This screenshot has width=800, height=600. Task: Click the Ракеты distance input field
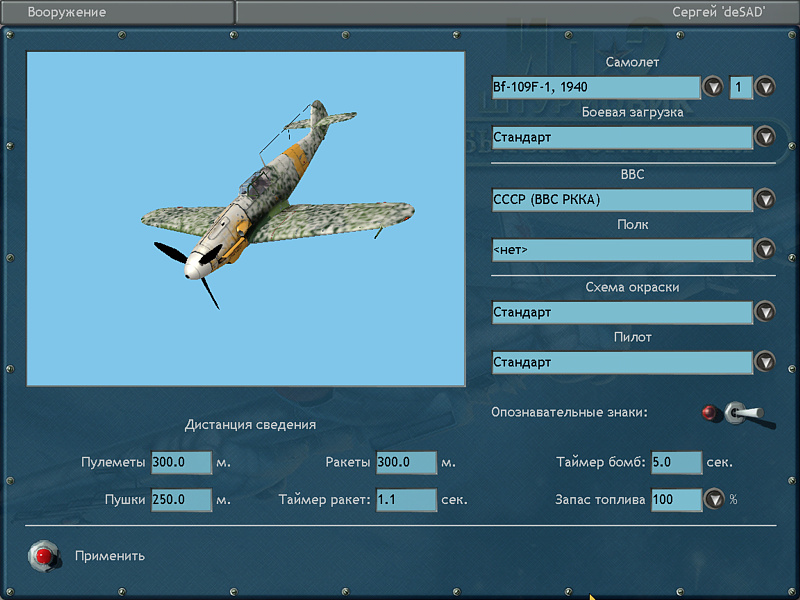point(406,463)
